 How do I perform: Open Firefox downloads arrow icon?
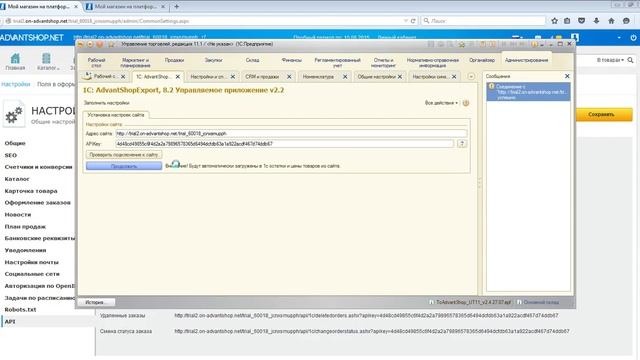(x=596, y=20)
